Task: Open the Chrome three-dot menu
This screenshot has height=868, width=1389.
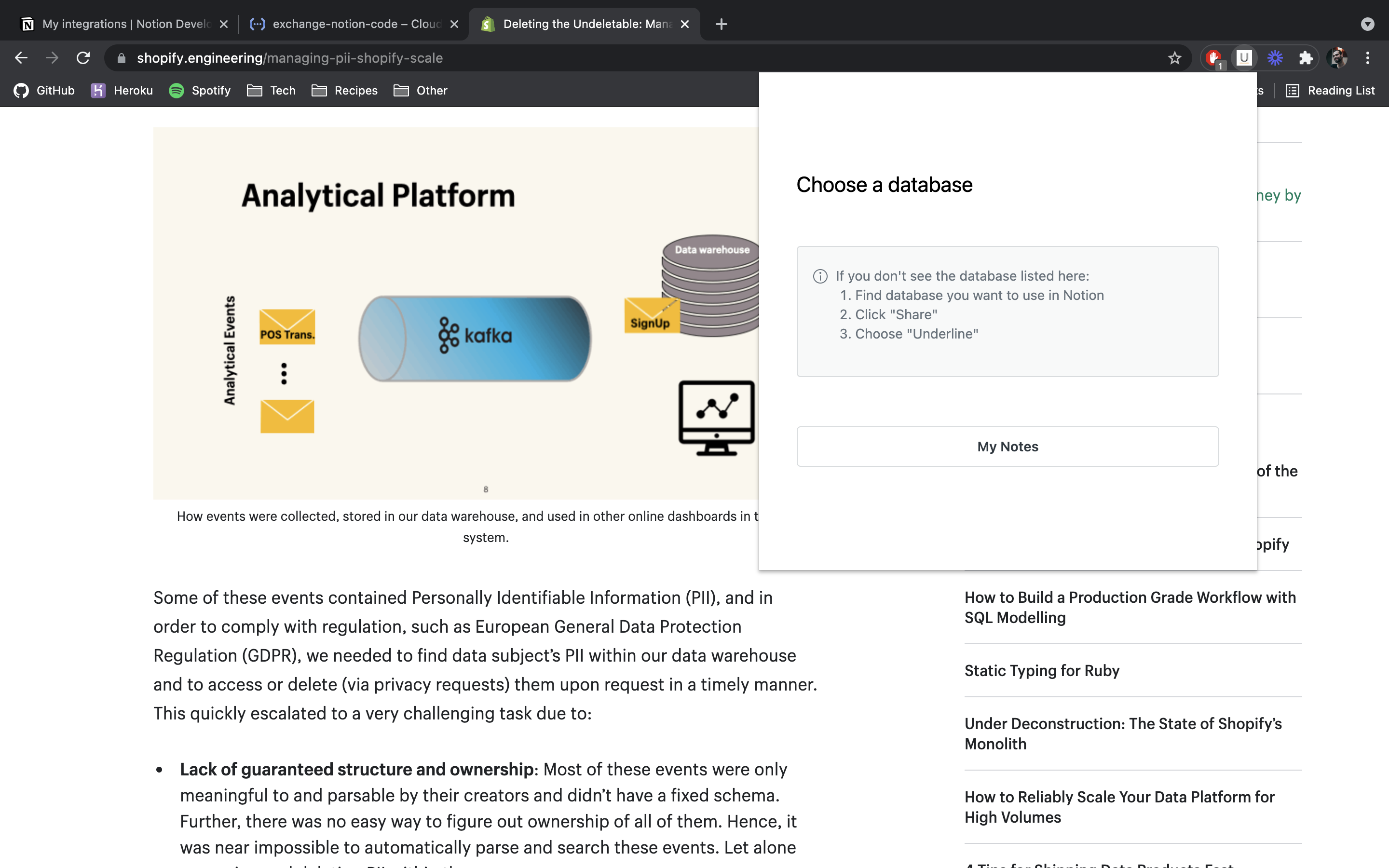Action: pos(1368,58)
